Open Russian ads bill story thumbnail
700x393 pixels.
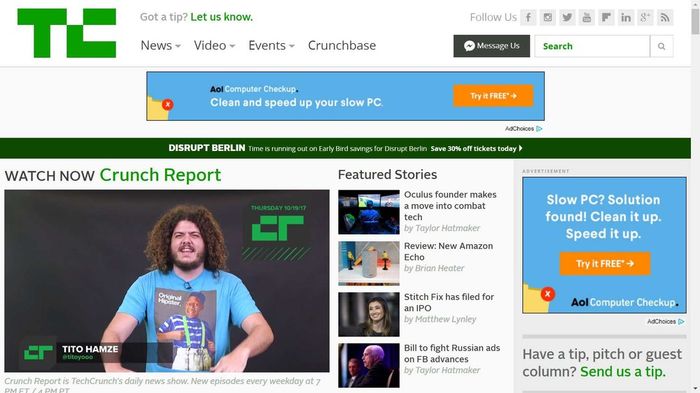[x=369, y=365]
